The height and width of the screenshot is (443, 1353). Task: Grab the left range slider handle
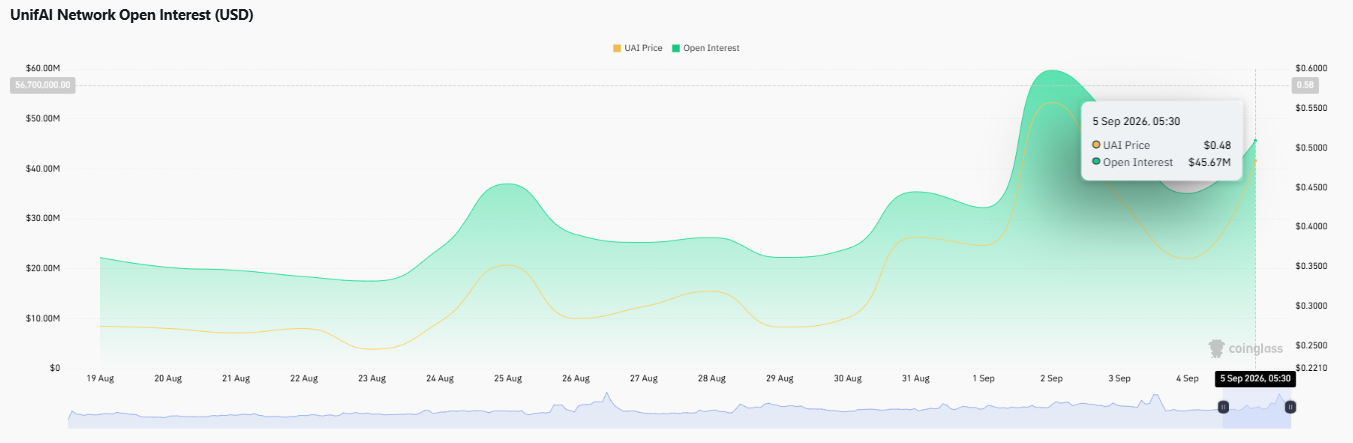pos(1223,407)
